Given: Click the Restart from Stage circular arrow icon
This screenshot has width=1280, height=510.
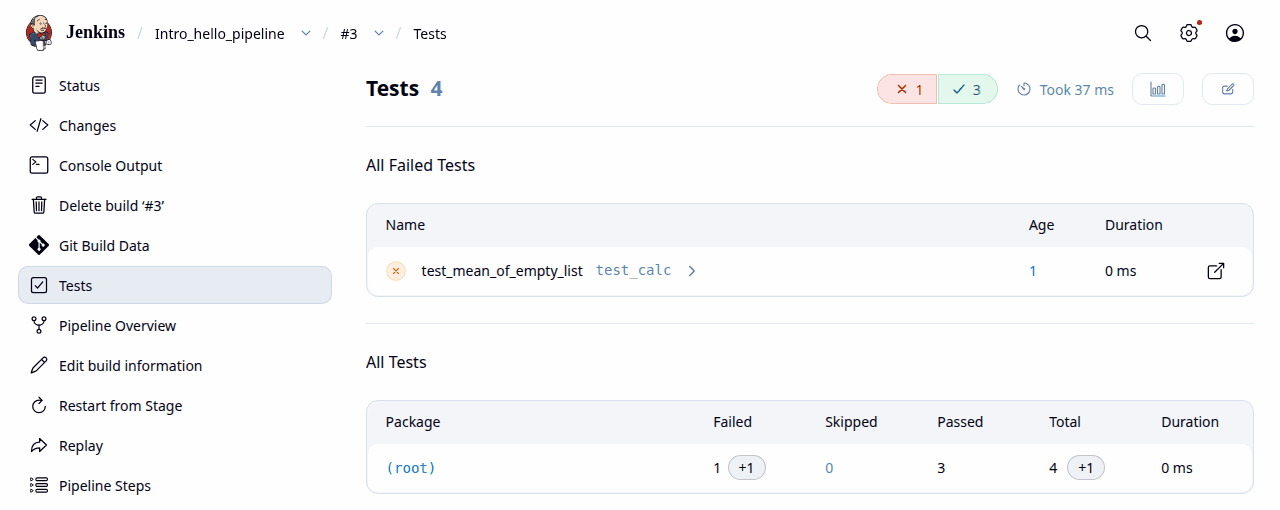Looking at the screenshot, I should [x=39, y=405].
